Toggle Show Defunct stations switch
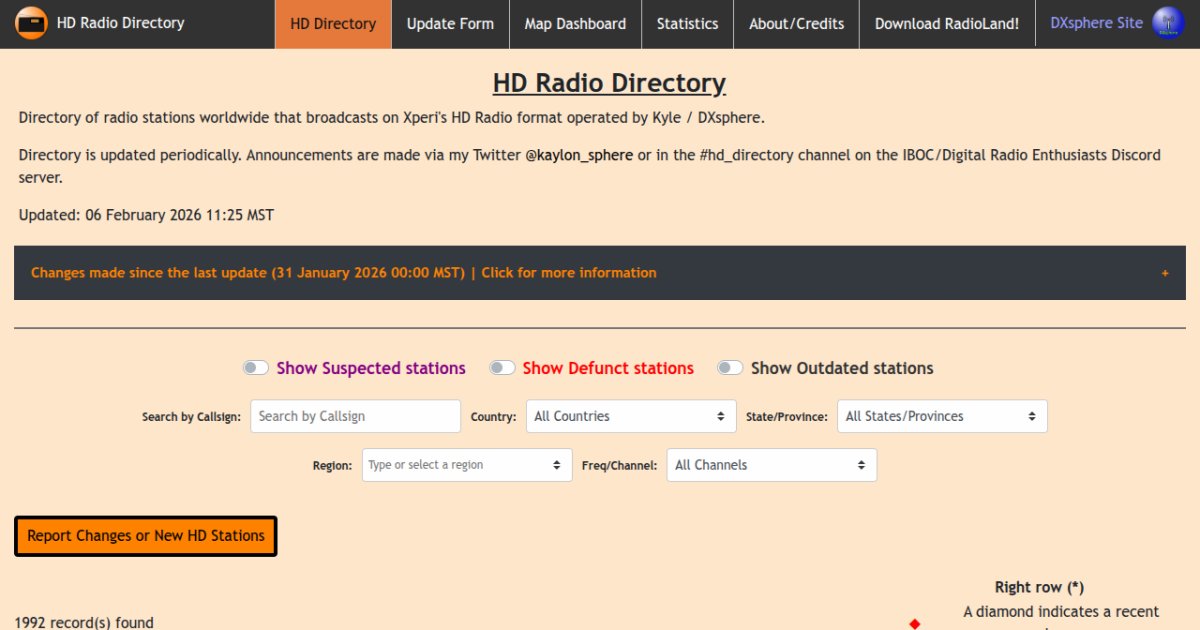 [502, 368]
